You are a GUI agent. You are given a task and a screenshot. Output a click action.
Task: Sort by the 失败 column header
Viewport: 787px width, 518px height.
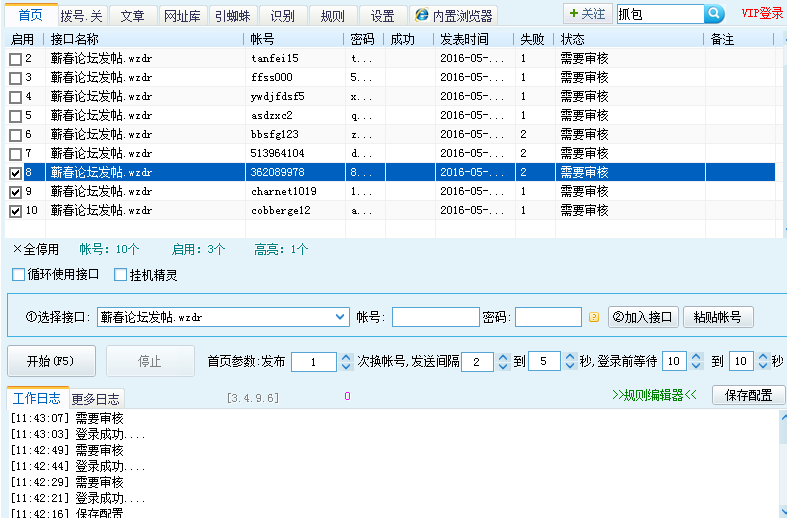coord(535,39)
